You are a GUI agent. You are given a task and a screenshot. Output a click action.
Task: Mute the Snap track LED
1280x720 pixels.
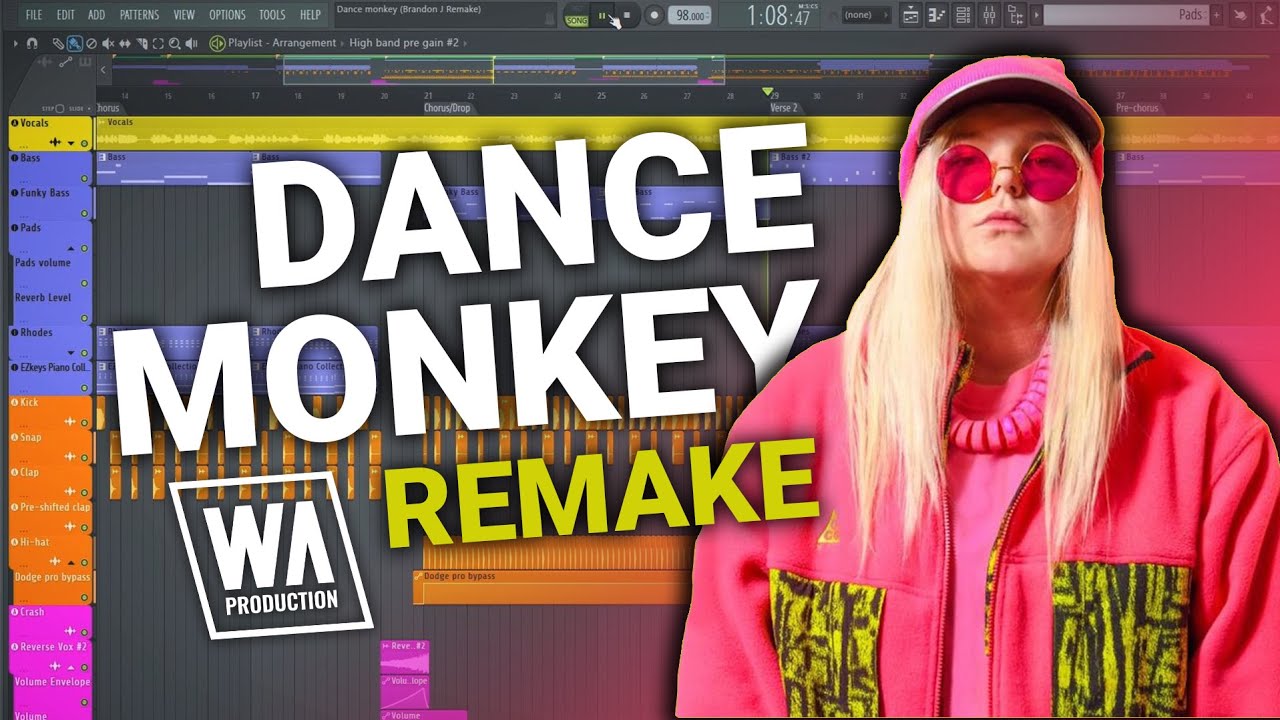pyautogui.click(x=84, y=457)
